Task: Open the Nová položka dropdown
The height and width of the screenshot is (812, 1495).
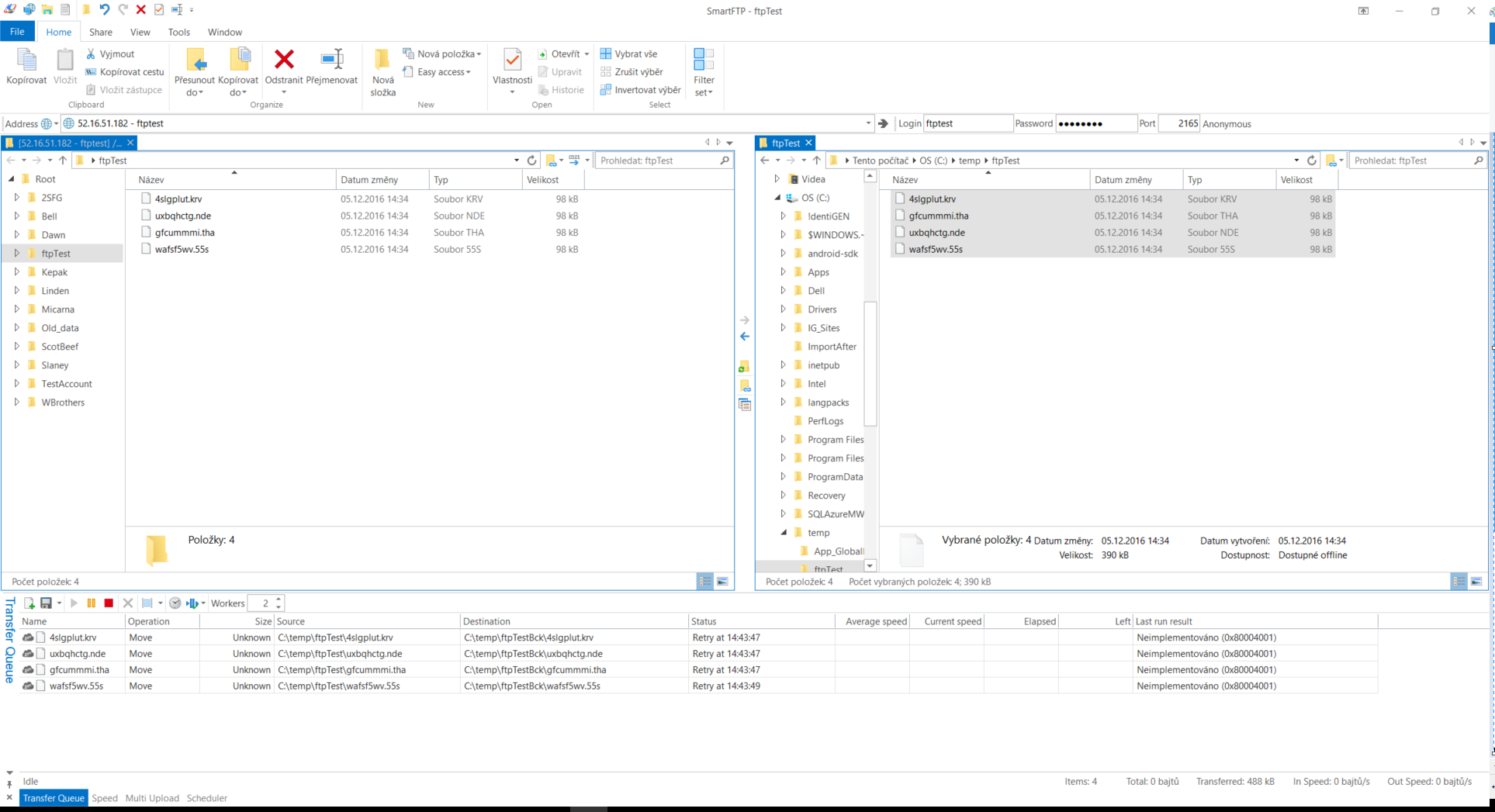Action: 442,54
